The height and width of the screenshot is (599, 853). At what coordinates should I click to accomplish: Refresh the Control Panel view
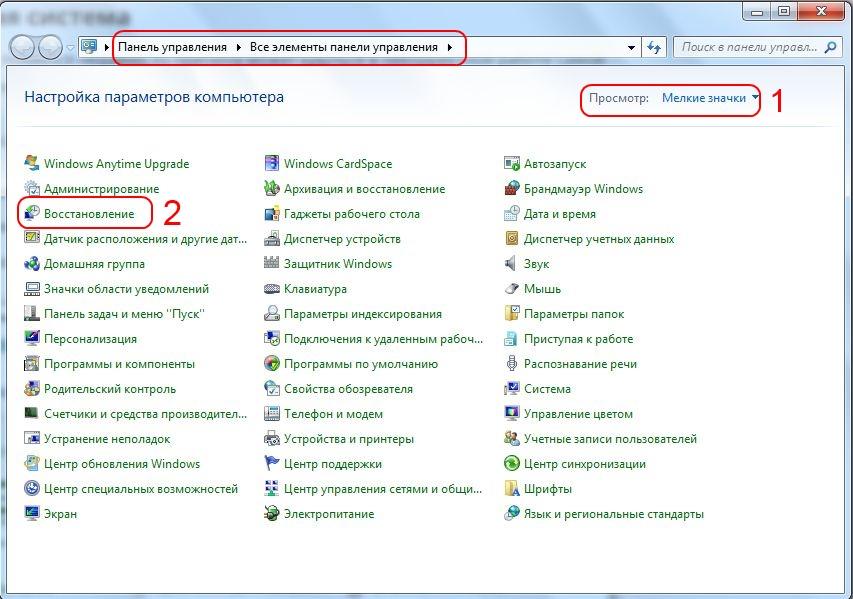(x=654, y=47)
